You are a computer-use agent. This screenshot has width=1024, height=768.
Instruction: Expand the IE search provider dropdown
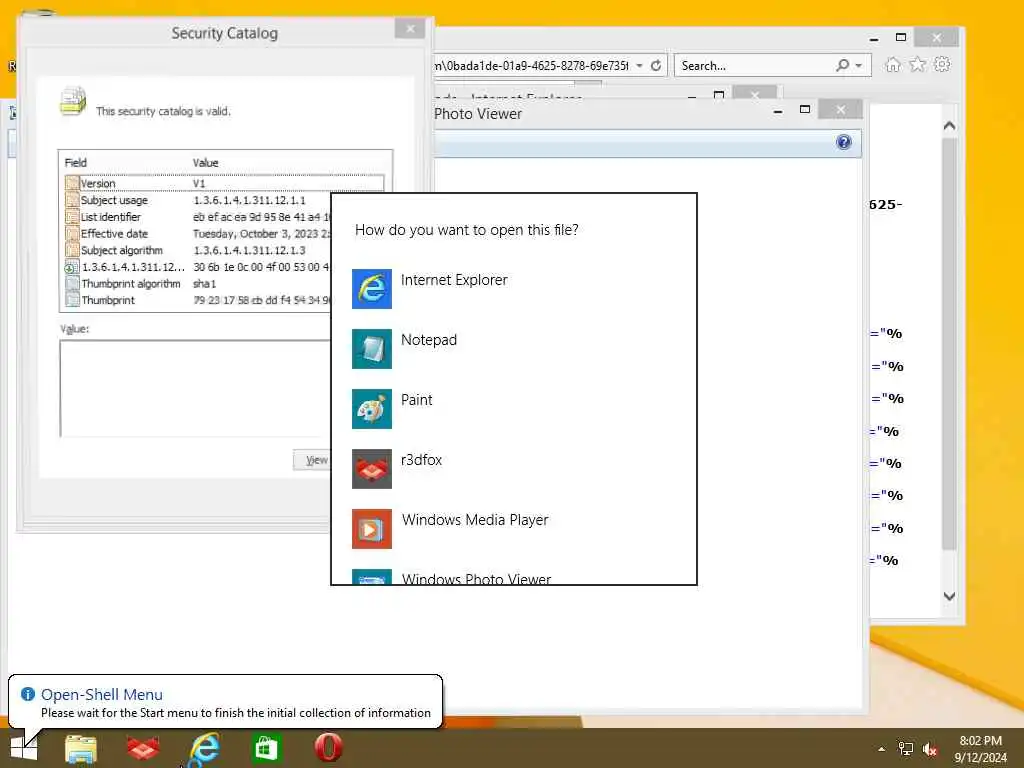(x=858, y=66)
